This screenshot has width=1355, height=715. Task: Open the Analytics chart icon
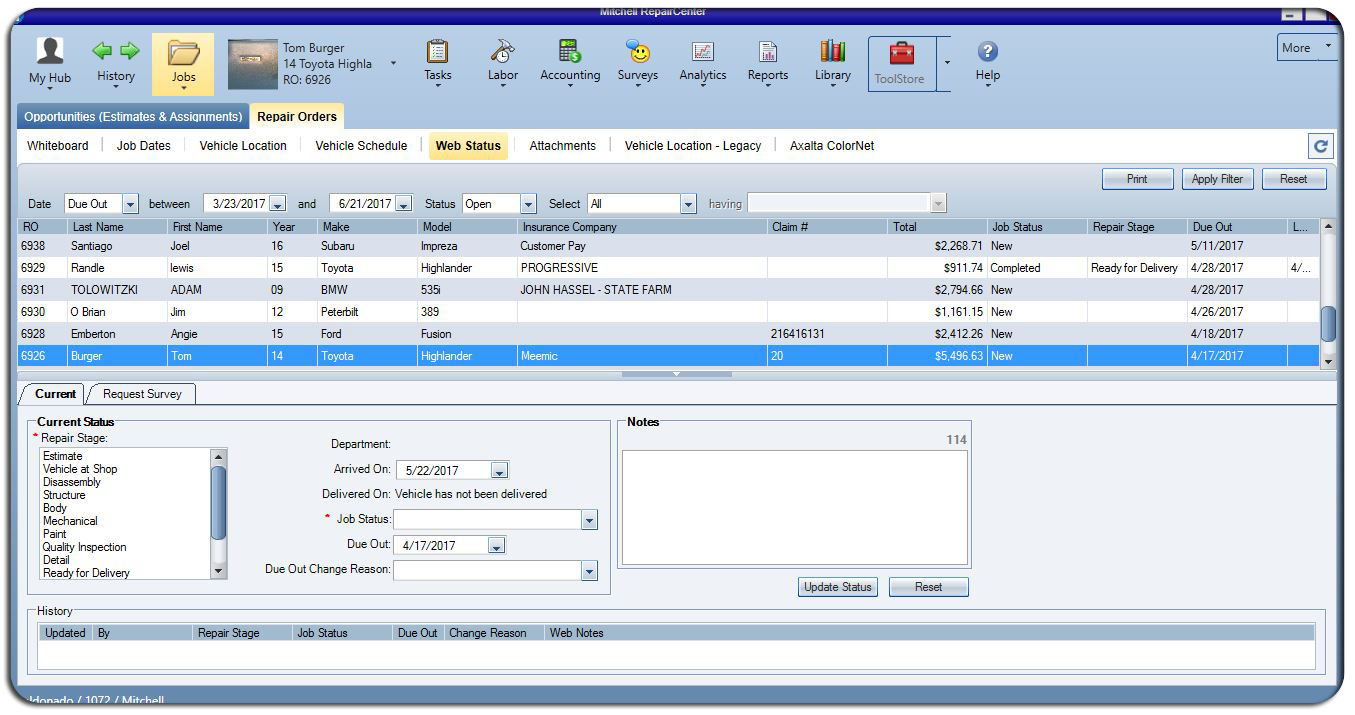pos(703,52)
